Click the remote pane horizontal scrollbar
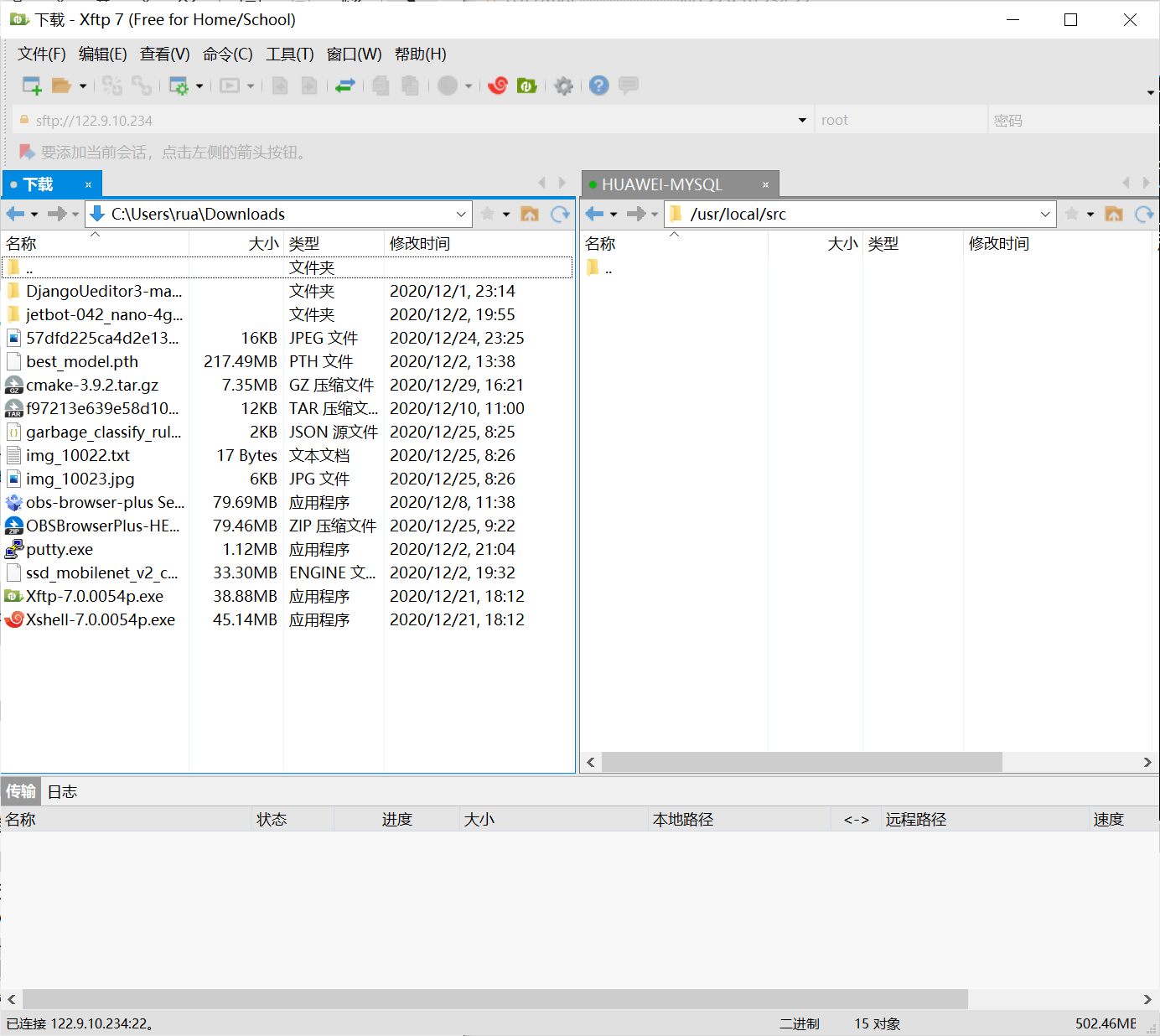 pyautogui.click(x=801, y=762)
